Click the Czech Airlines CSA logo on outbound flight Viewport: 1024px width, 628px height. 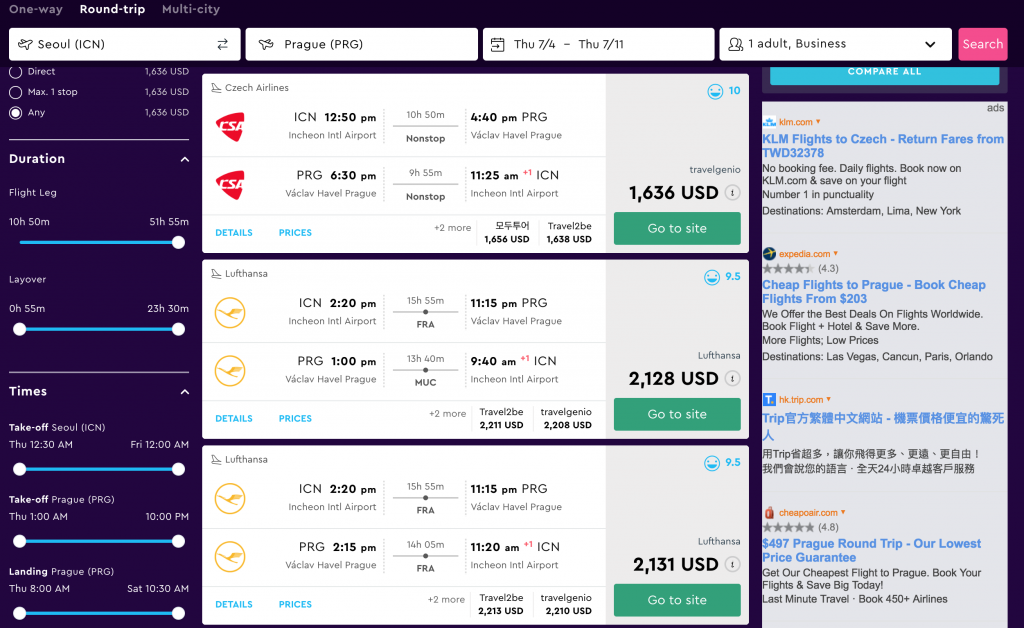point(230,127)
